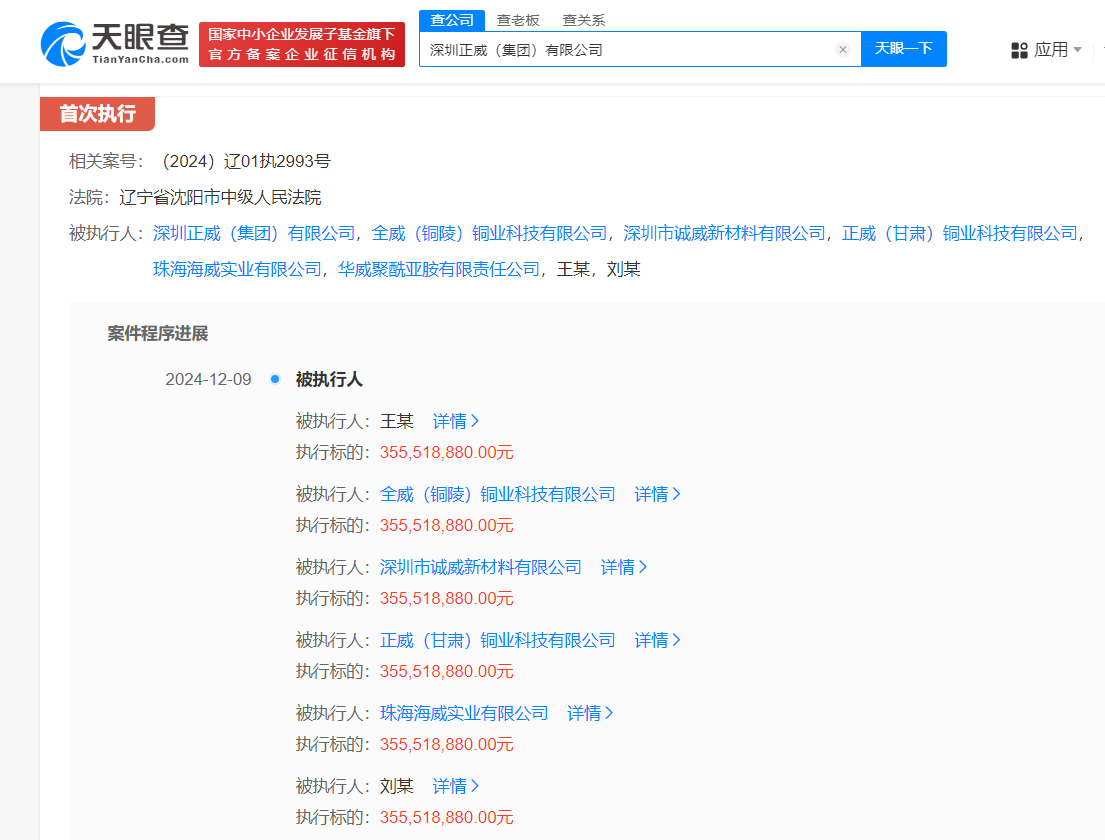Open the 应用 apps grid icon
The image size is (1105, 840).
pyautogui.click(x=1019, y=50)
